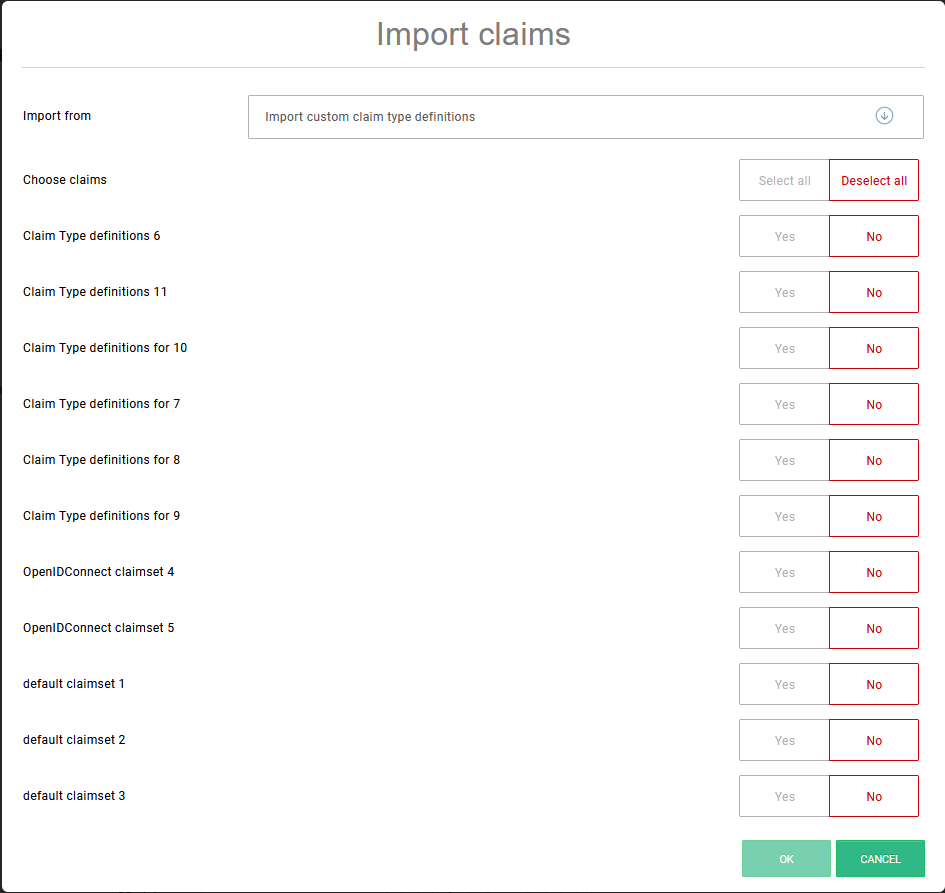Select Yes for Claim Type definitions for 8
Viewport: 945px width, 893px height.
784,461
